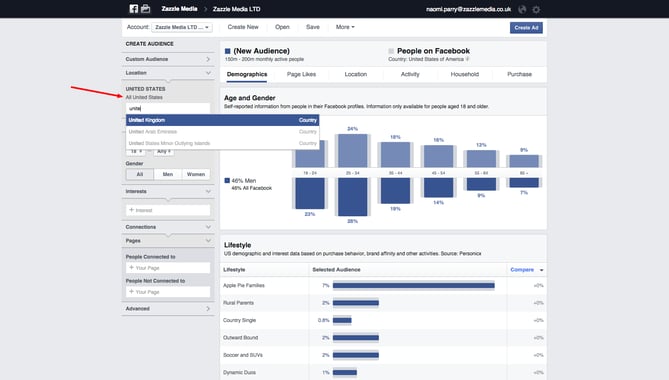Select United Arab Emirates suggestion
This screenshot has width=669, height=380.
pos(222,132)
